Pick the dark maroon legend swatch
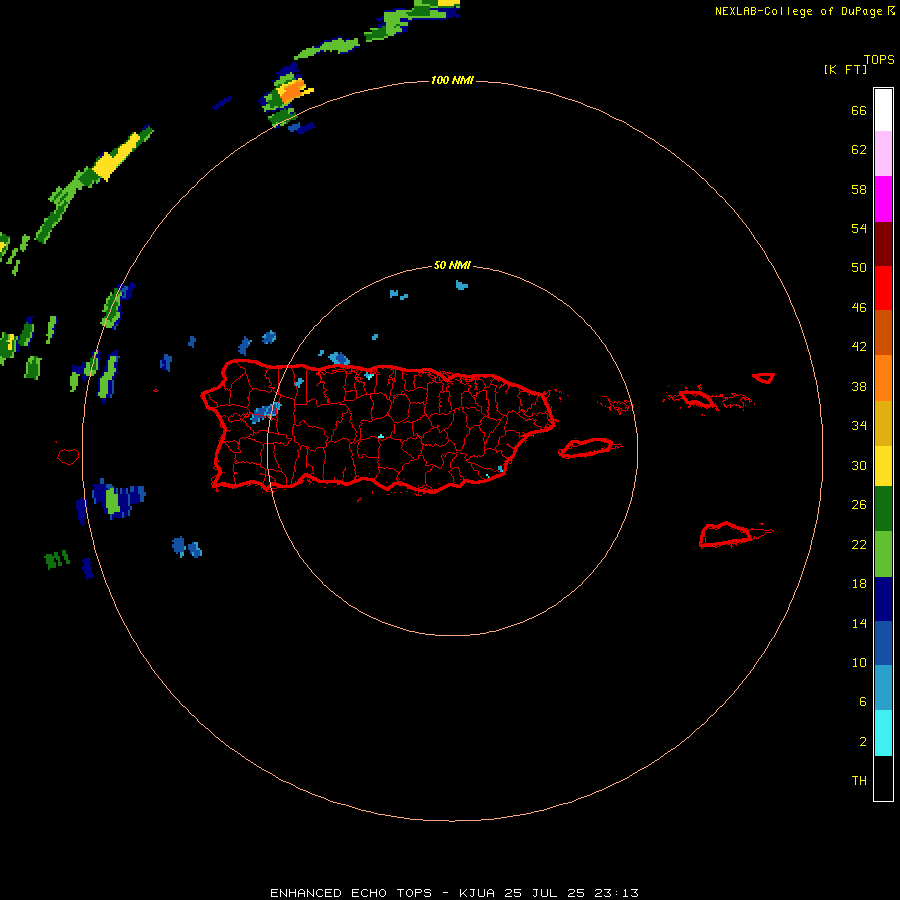 (x=883, y=243)
